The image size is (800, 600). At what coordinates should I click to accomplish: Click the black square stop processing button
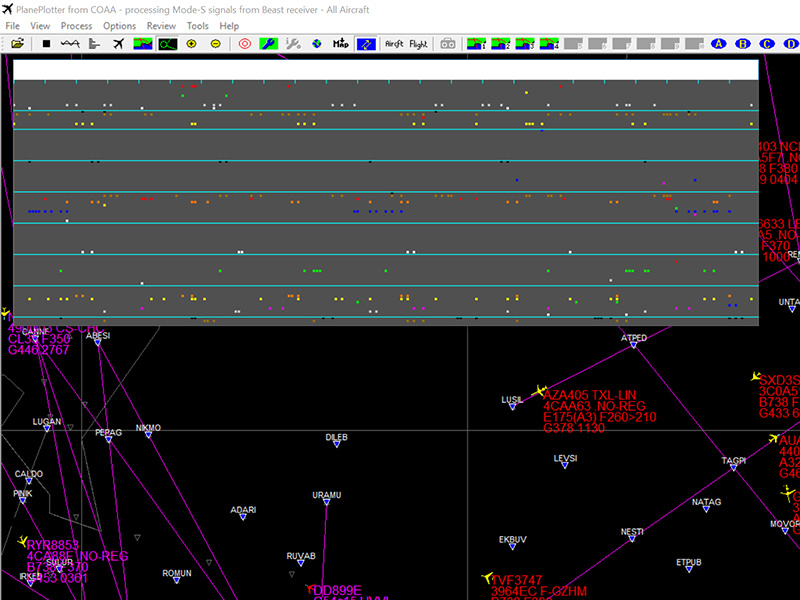point(46,44)
